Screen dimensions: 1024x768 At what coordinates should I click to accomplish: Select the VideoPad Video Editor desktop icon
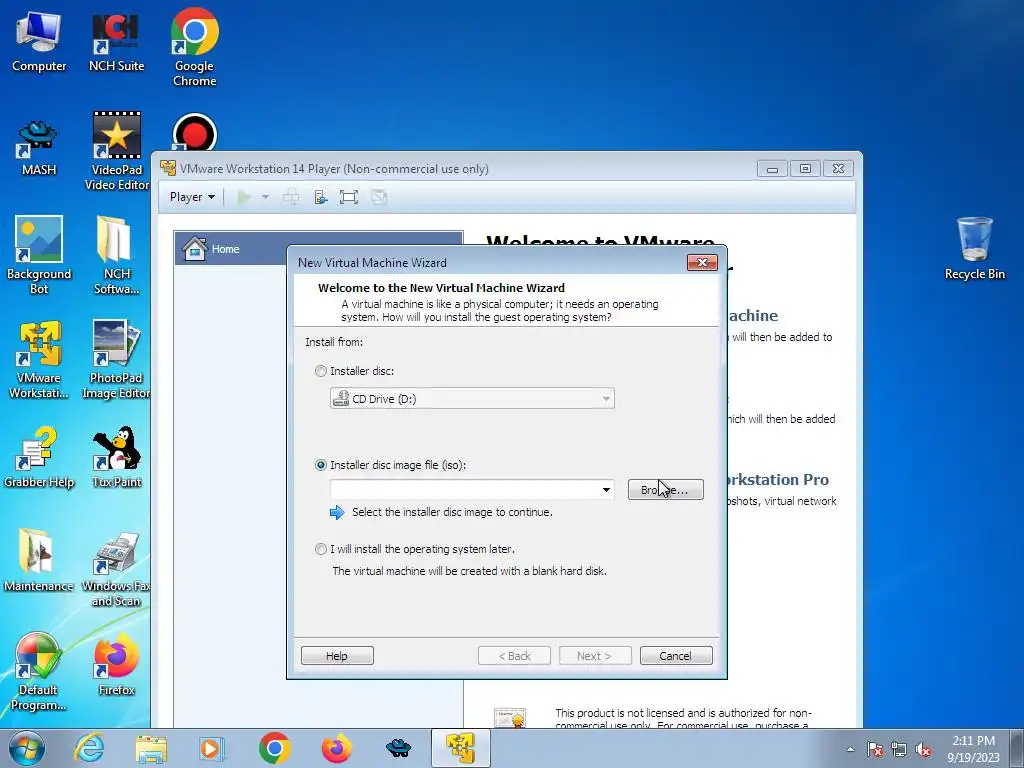116,152
